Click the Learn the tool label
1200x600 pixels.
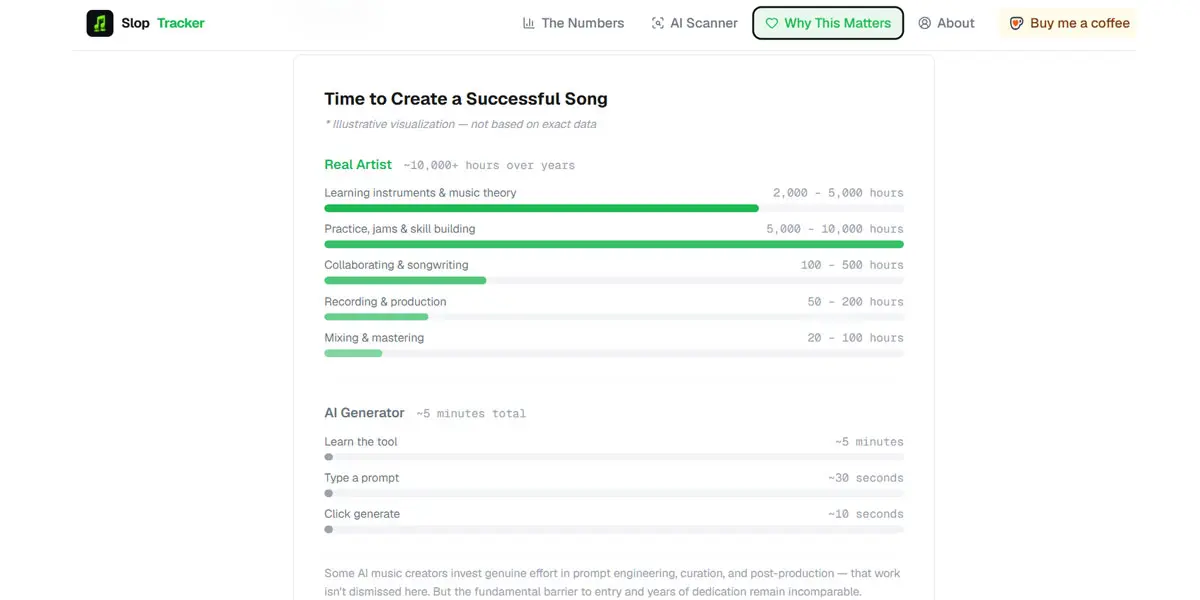pyautogui.click(x=361, y=442)
